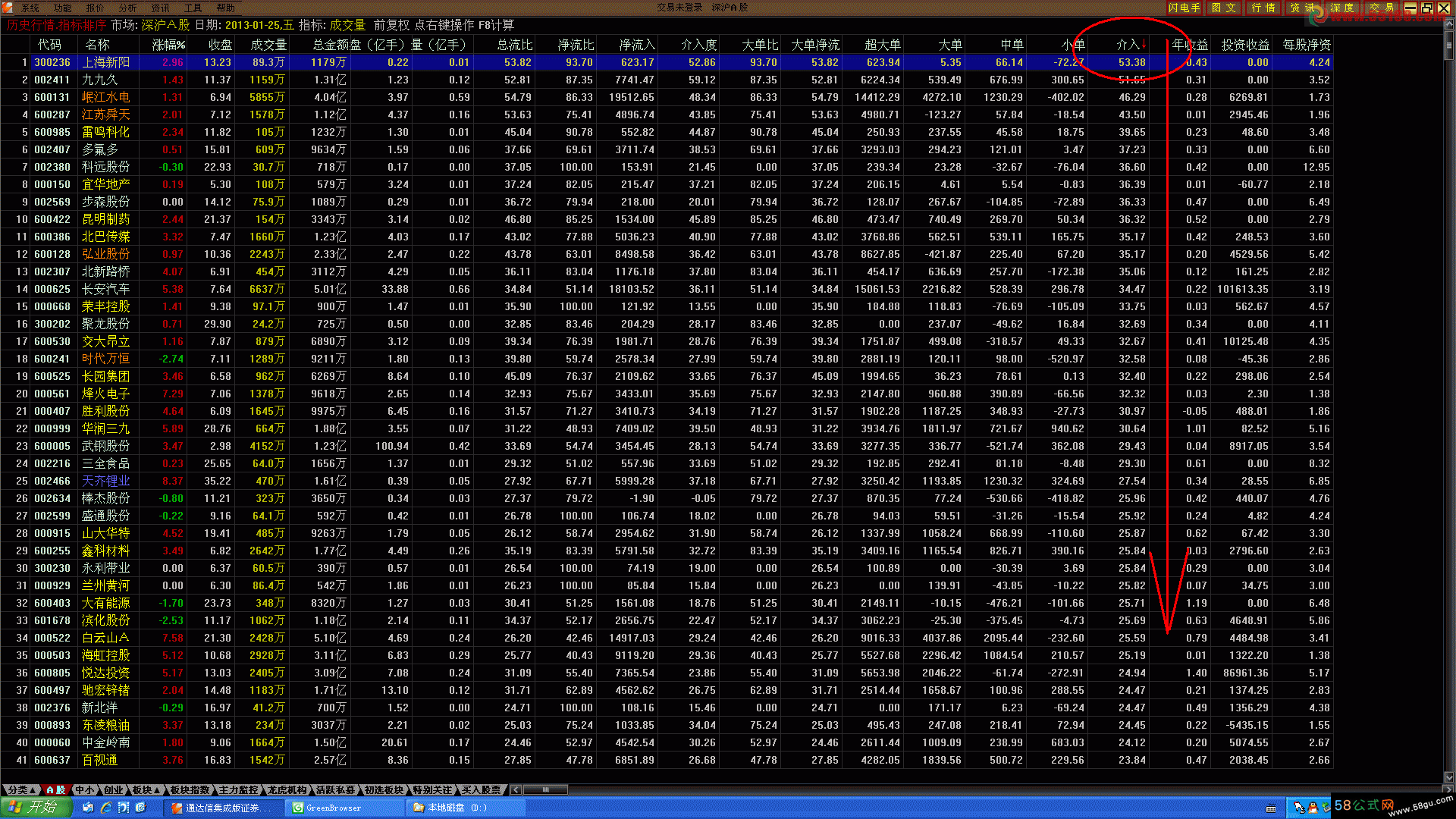
Task: Switch to the 特别关注 tab
Action: [x=432, y=789]
